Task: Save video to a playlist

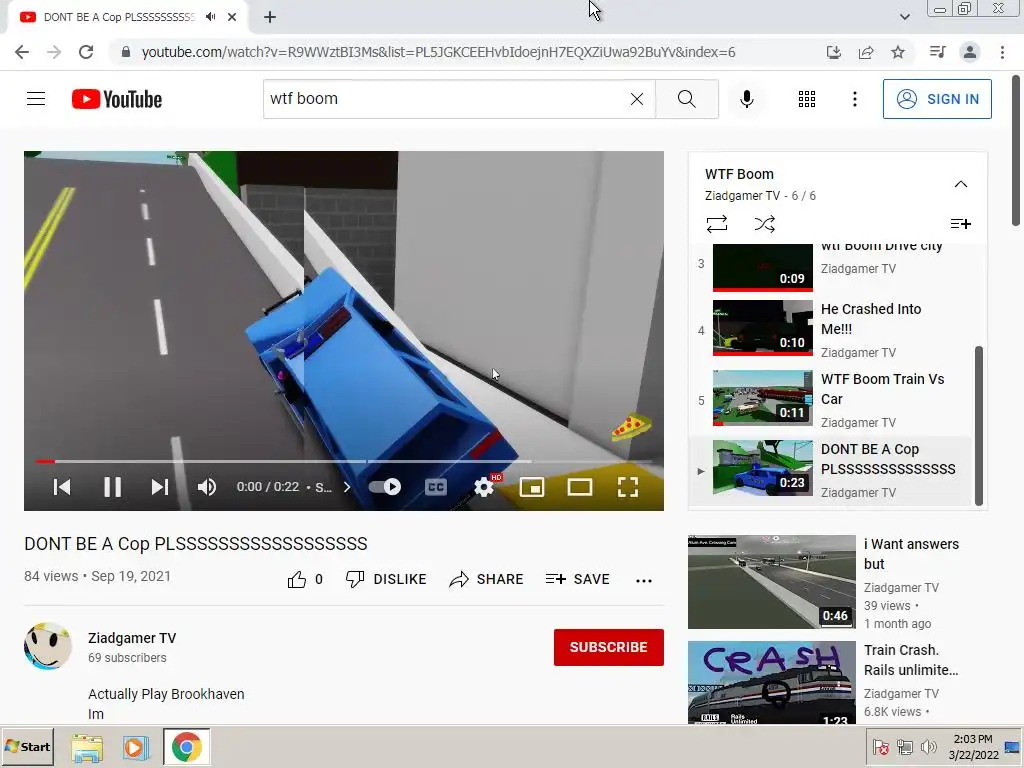Action: coord(577,579)
